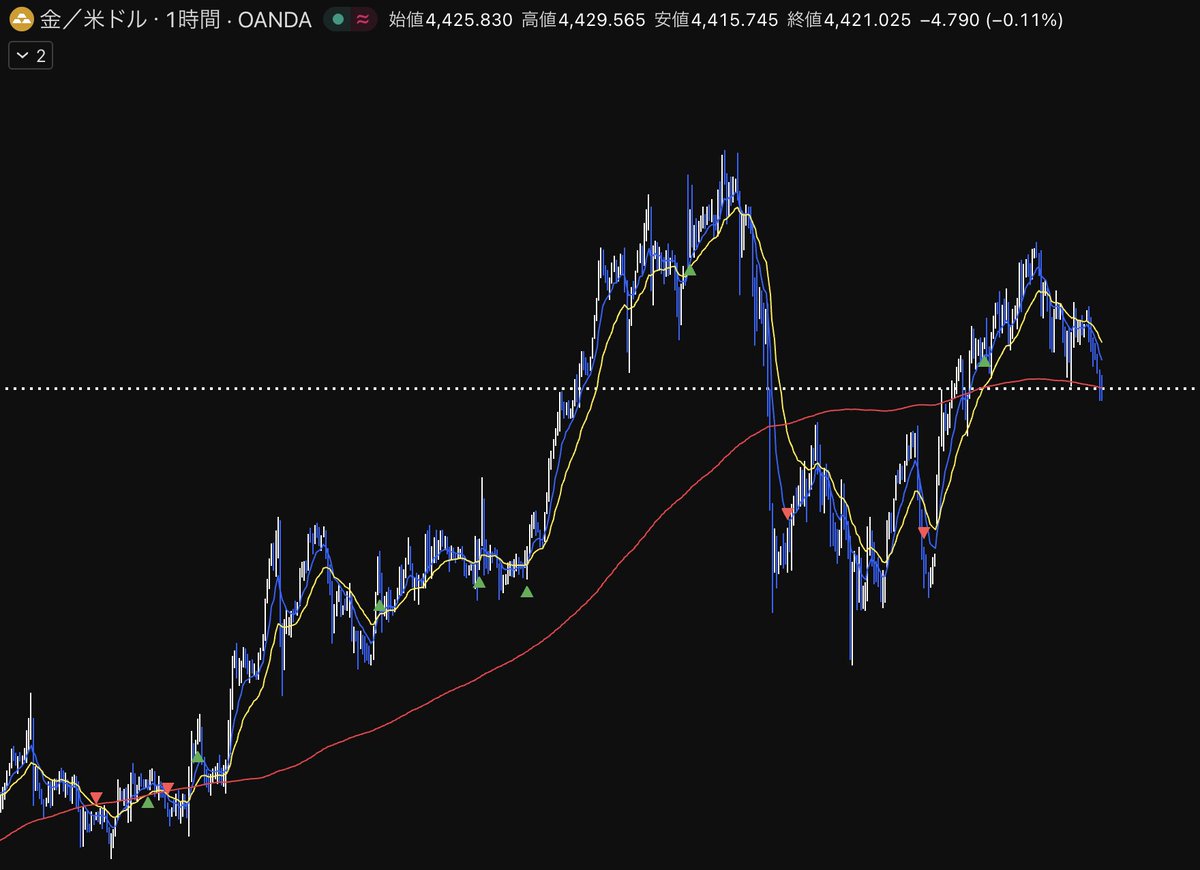
Task: Click the dotted current price line
Action: 600,388
